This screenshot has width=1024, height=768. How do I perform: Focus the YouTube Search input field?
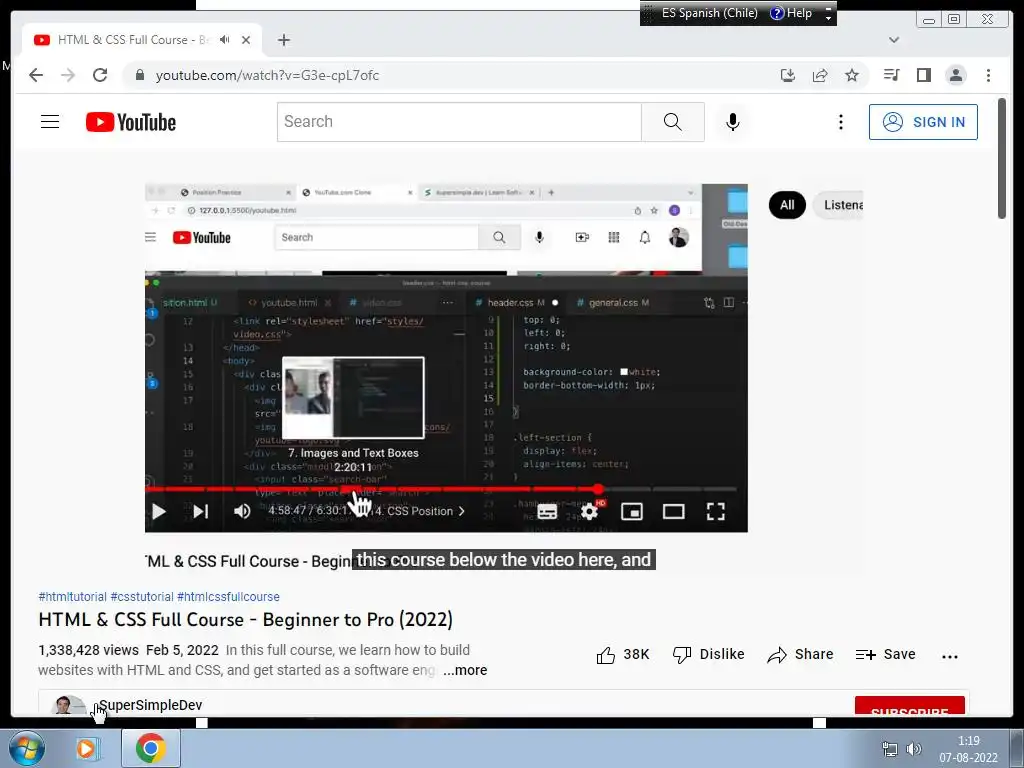[459, 121]
